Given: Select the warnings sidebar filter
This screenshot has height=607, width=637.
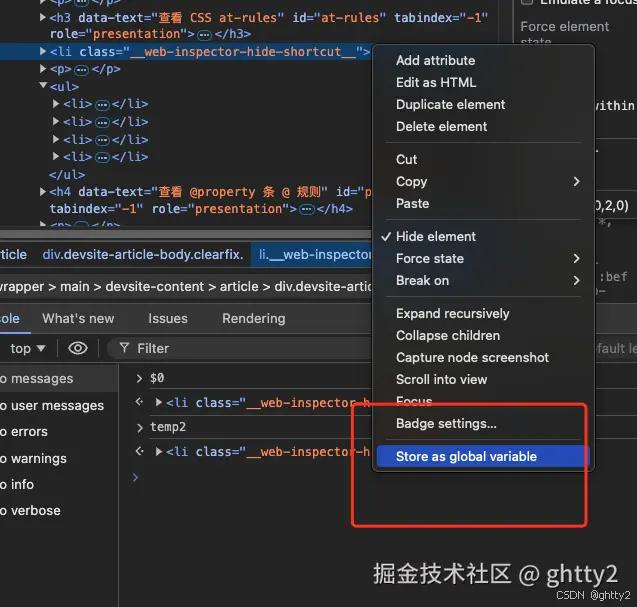Looking at the screenshot, I should point(33,458).
